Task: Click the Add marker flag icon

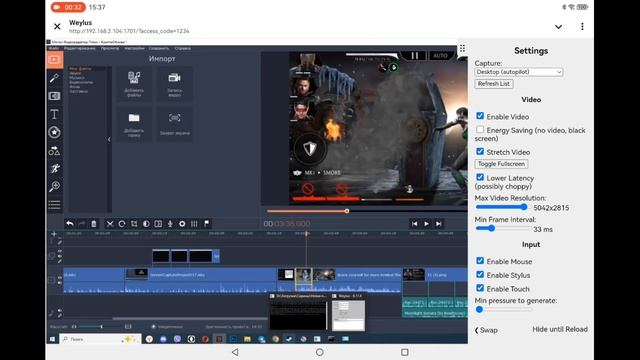Action: pyautogui.click(x=207, y=224)
